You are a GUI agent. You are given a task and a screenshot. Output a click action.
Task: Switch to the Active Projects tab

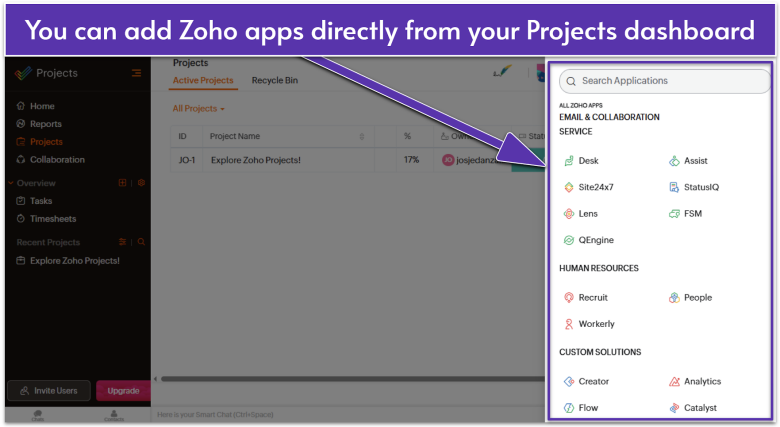(203, 81)
